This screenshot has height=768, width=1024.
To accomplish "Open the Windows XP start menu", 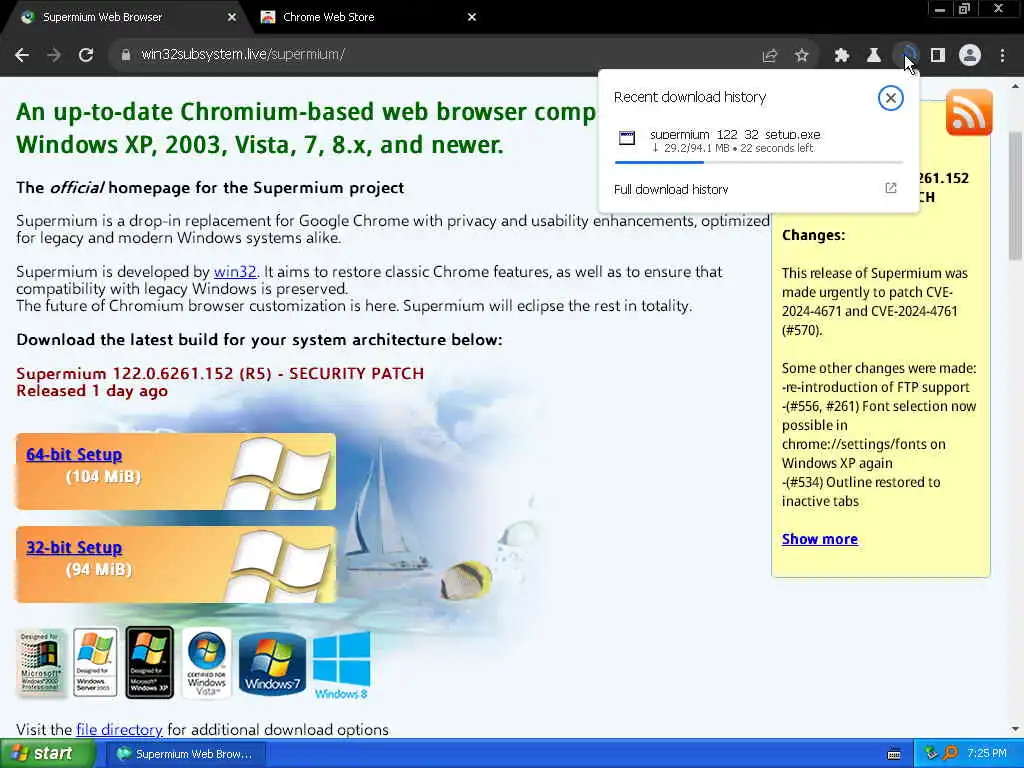I will coord(48,754).
